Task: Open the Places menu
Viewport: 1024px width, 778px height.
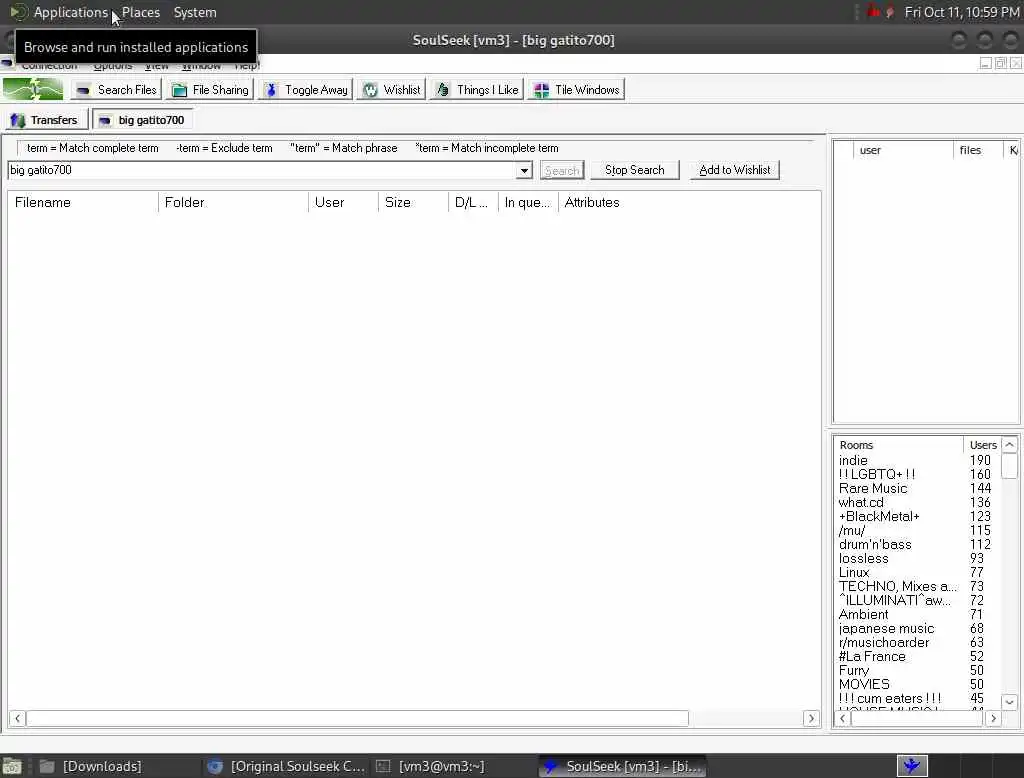Action: pos(141,12)
